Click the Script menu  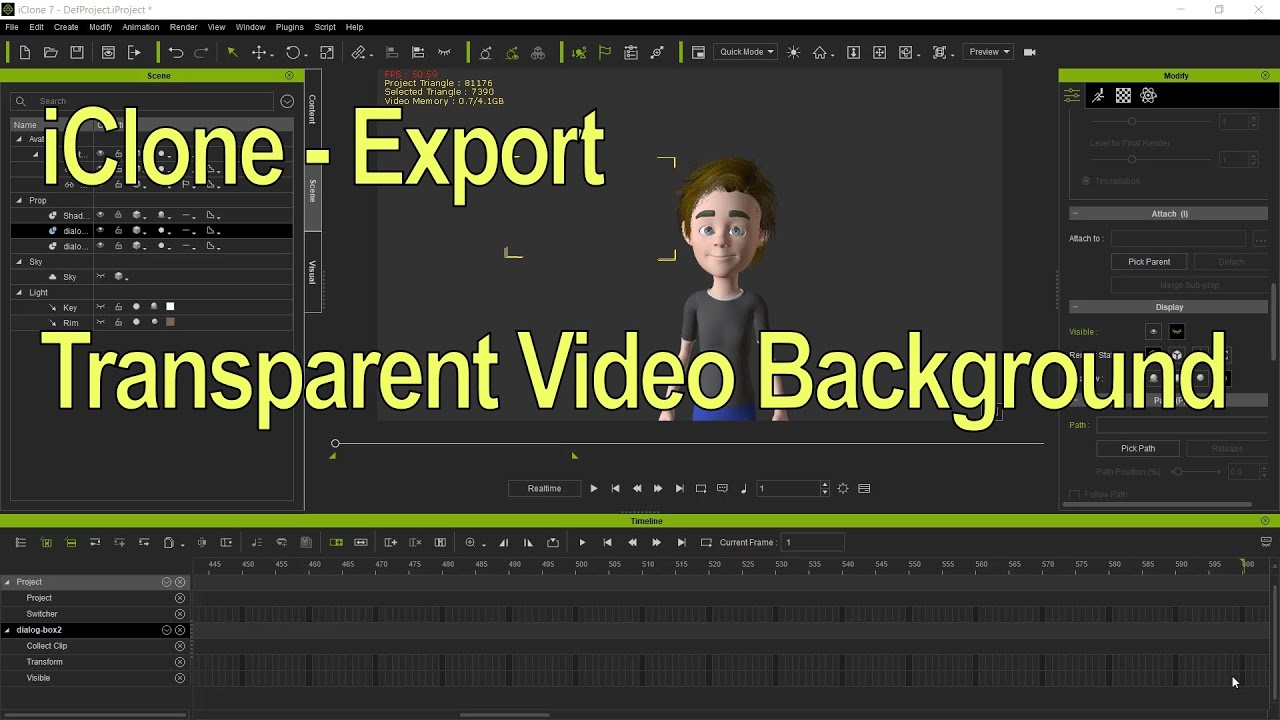pyautogui.click(x=325, y=27)
